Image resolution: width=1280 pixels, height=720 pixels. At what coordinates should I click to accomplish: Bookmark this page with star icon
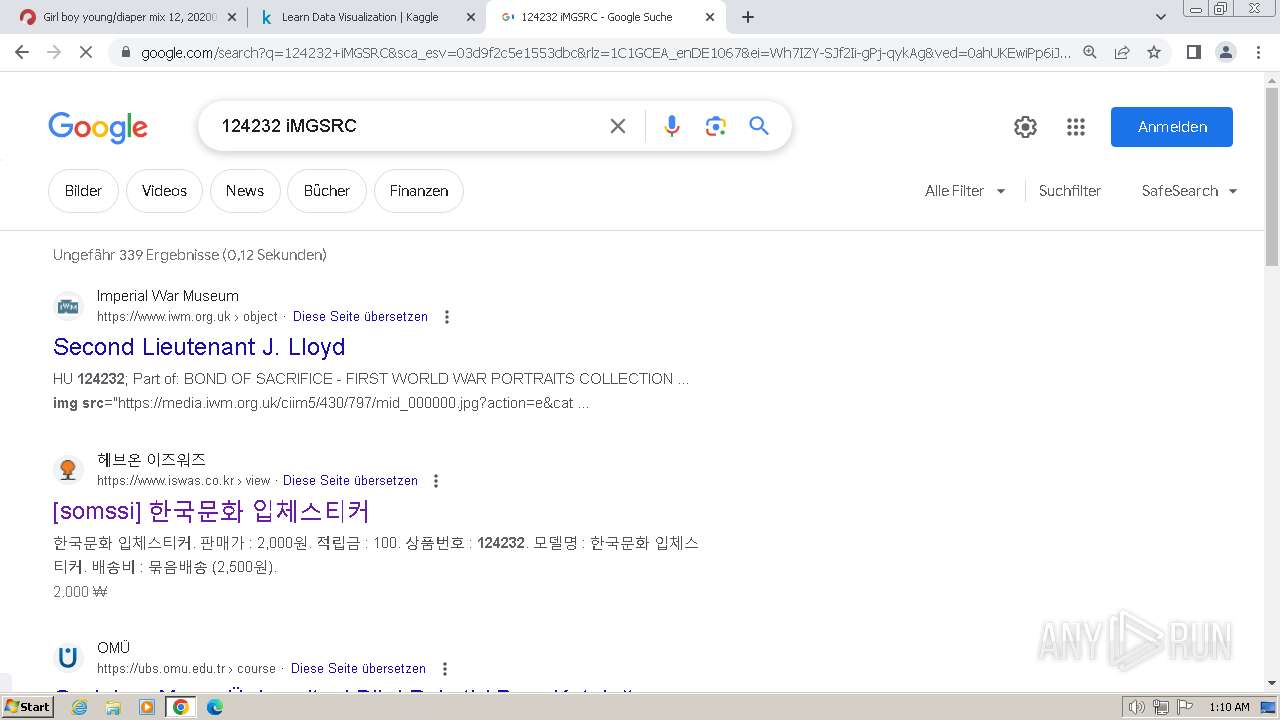[x=1154, y=52]
